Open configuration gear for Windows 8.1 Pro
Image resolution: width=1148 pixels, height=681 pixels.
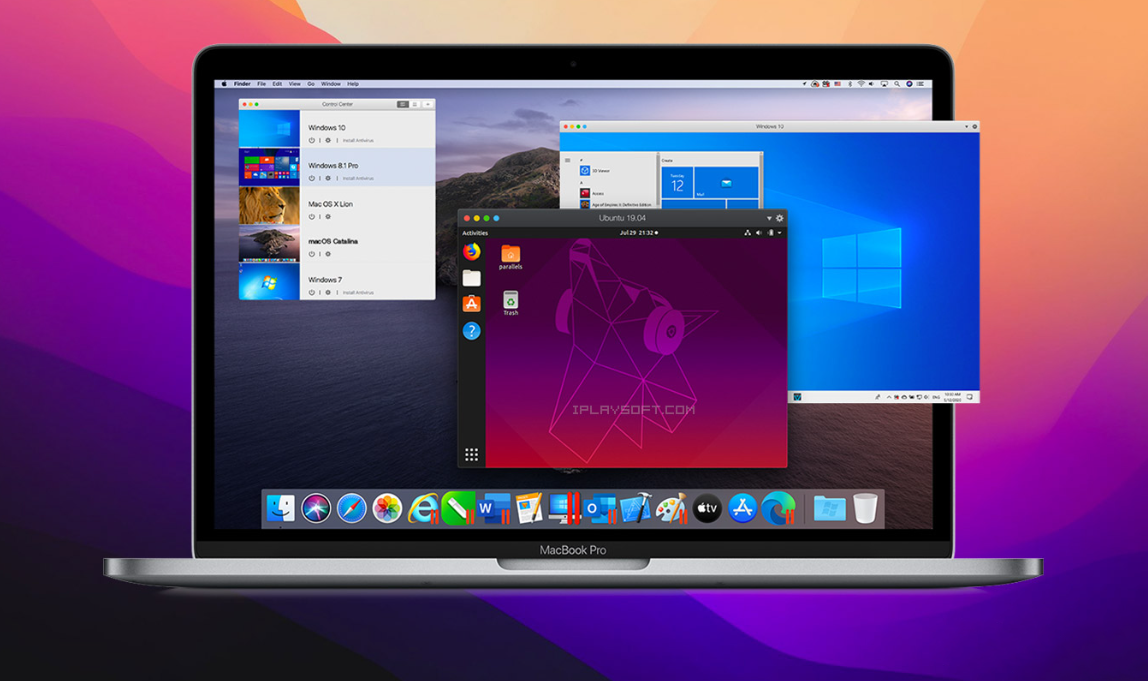[328, 178]
